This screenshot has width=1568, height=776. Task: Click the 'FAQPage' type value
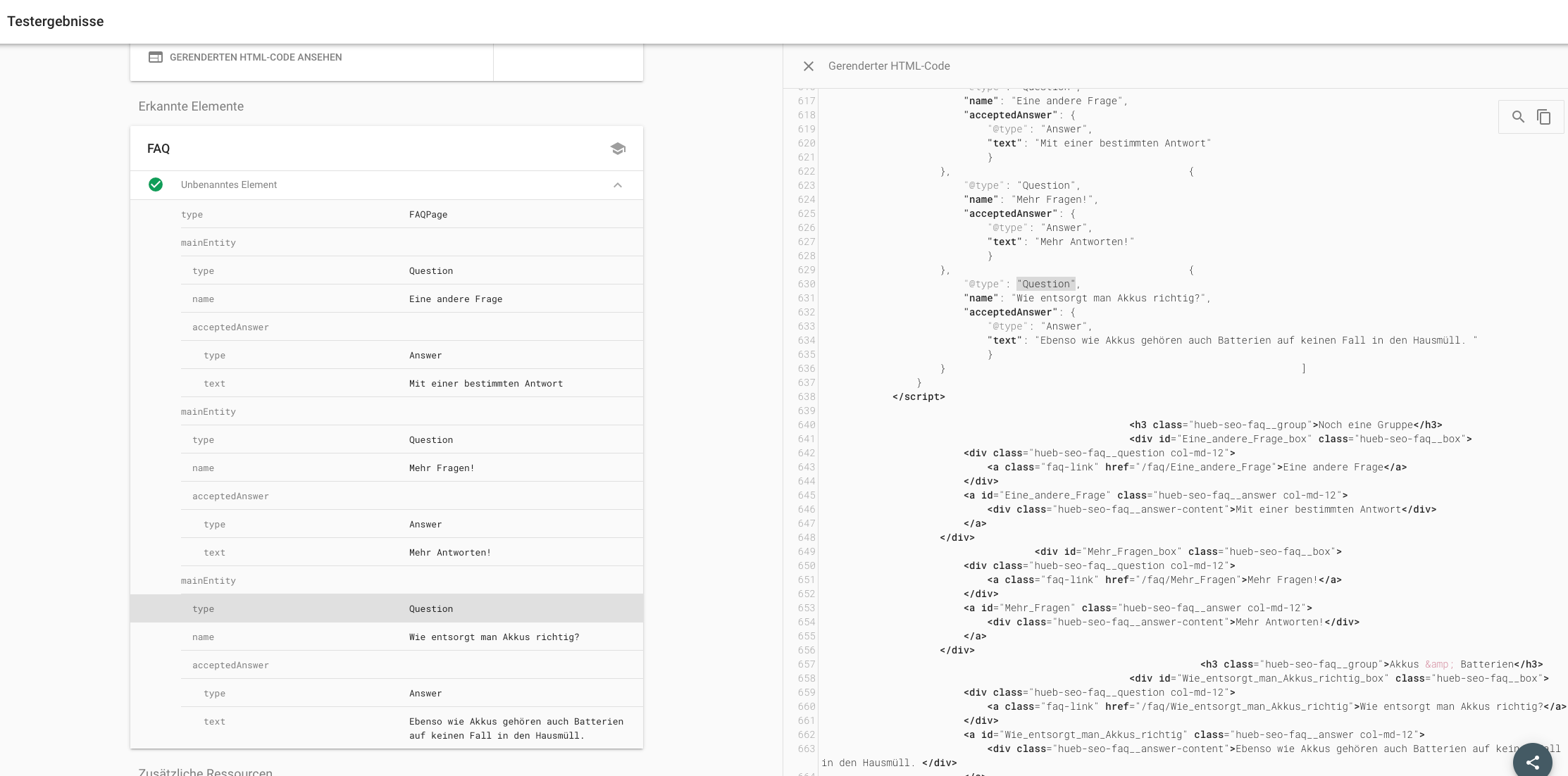point(428,215)
